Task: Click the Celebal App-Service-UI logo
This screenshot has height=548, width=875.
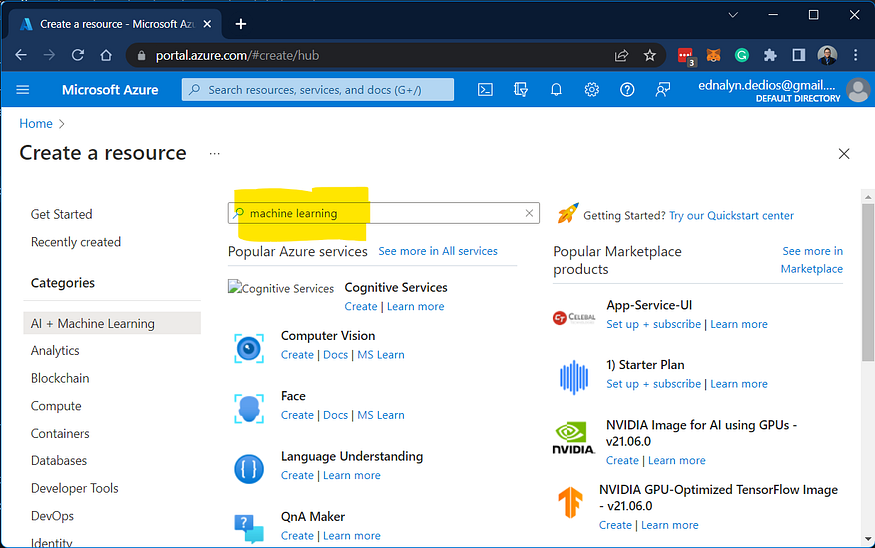Action: (x=574, y=318)
